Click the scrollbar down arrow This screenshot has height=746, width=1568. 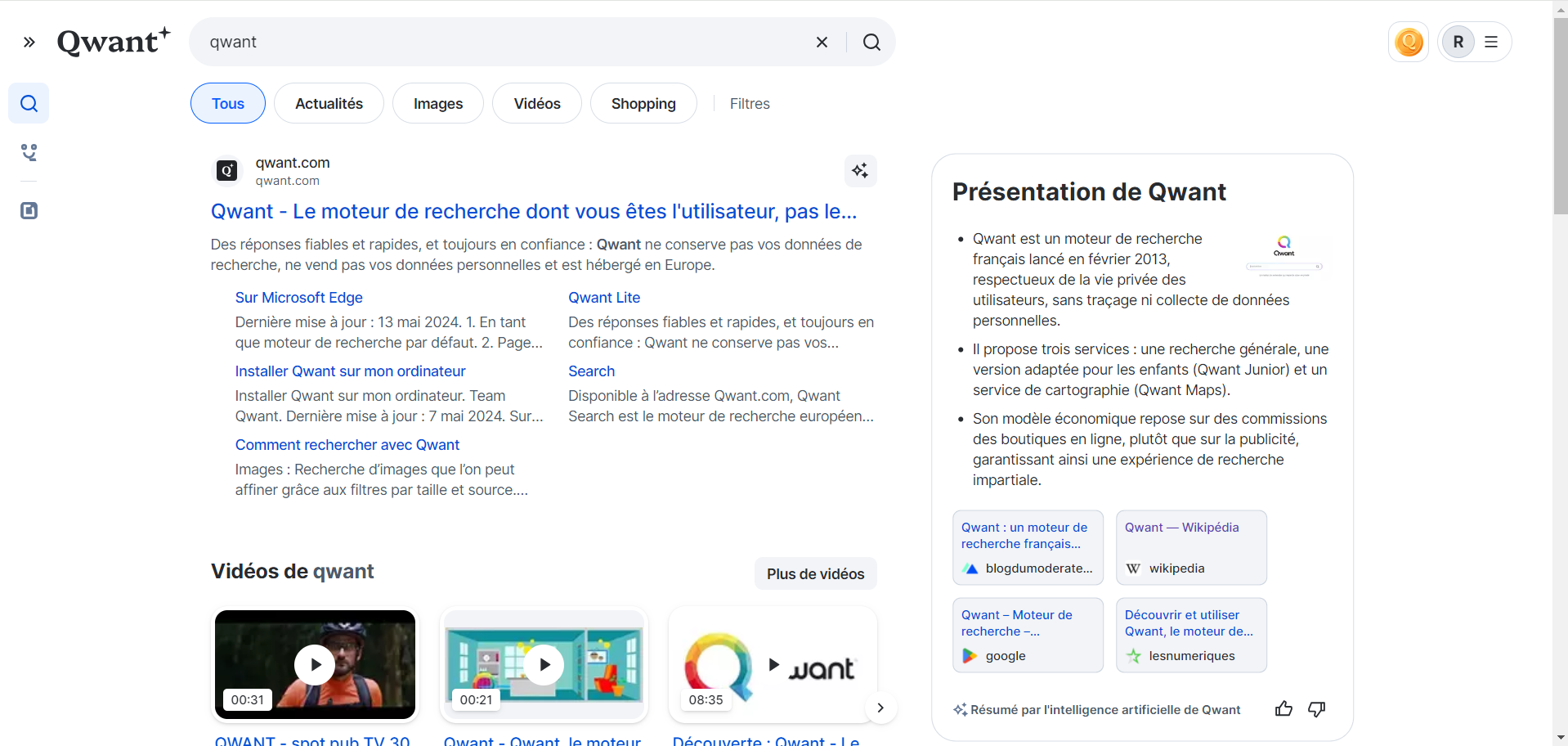(1560, 739)
